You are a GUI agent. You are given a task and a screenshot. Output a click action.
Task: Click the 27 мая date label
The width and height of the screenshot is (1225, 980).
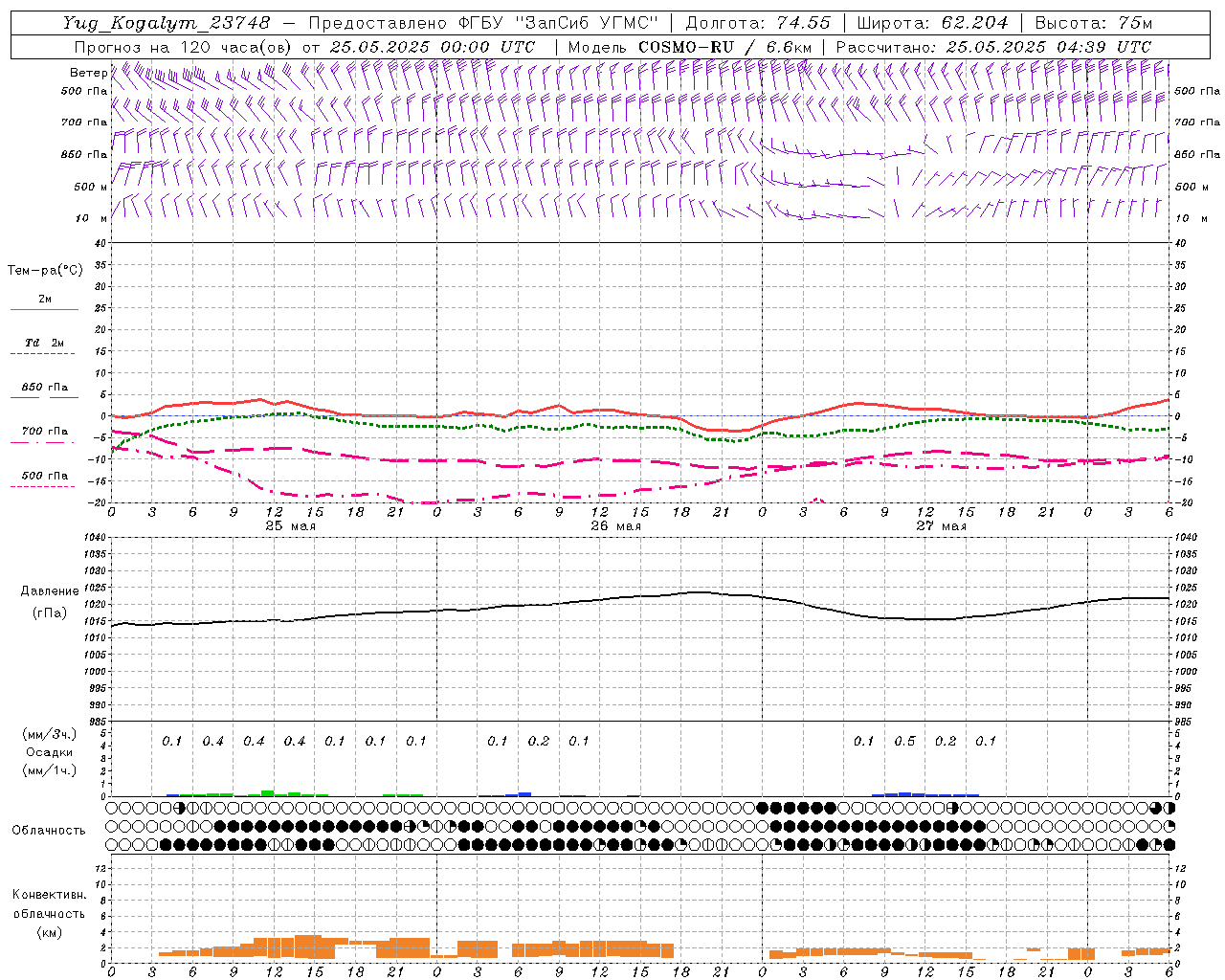coord(941,526)
